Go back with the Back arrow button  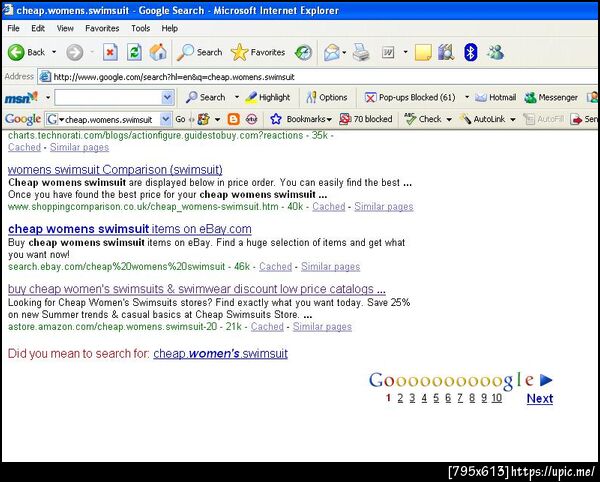tap(26, 52)
